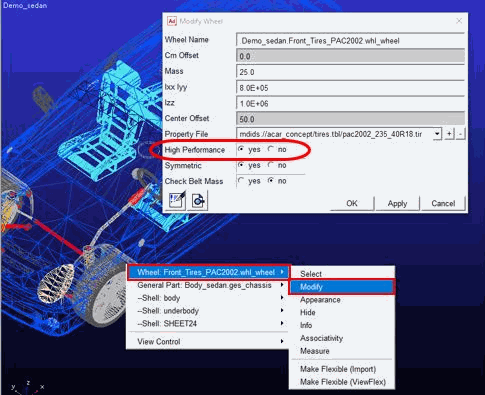Click into the Mass input field
The width and height of the screenshot is (485, 395).
[350, 72]
